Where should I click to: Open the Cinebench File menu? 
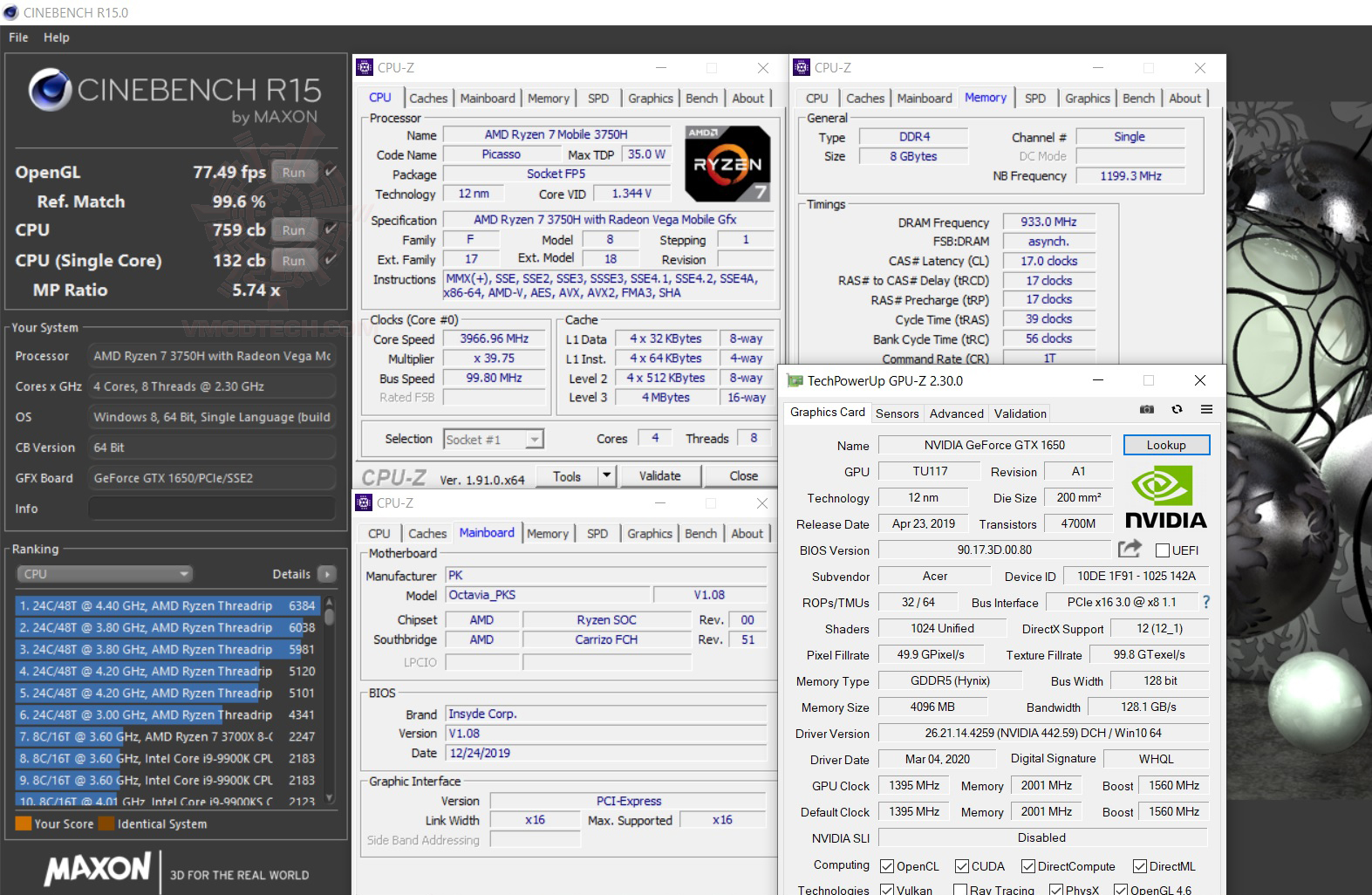(x=18, y=38)
